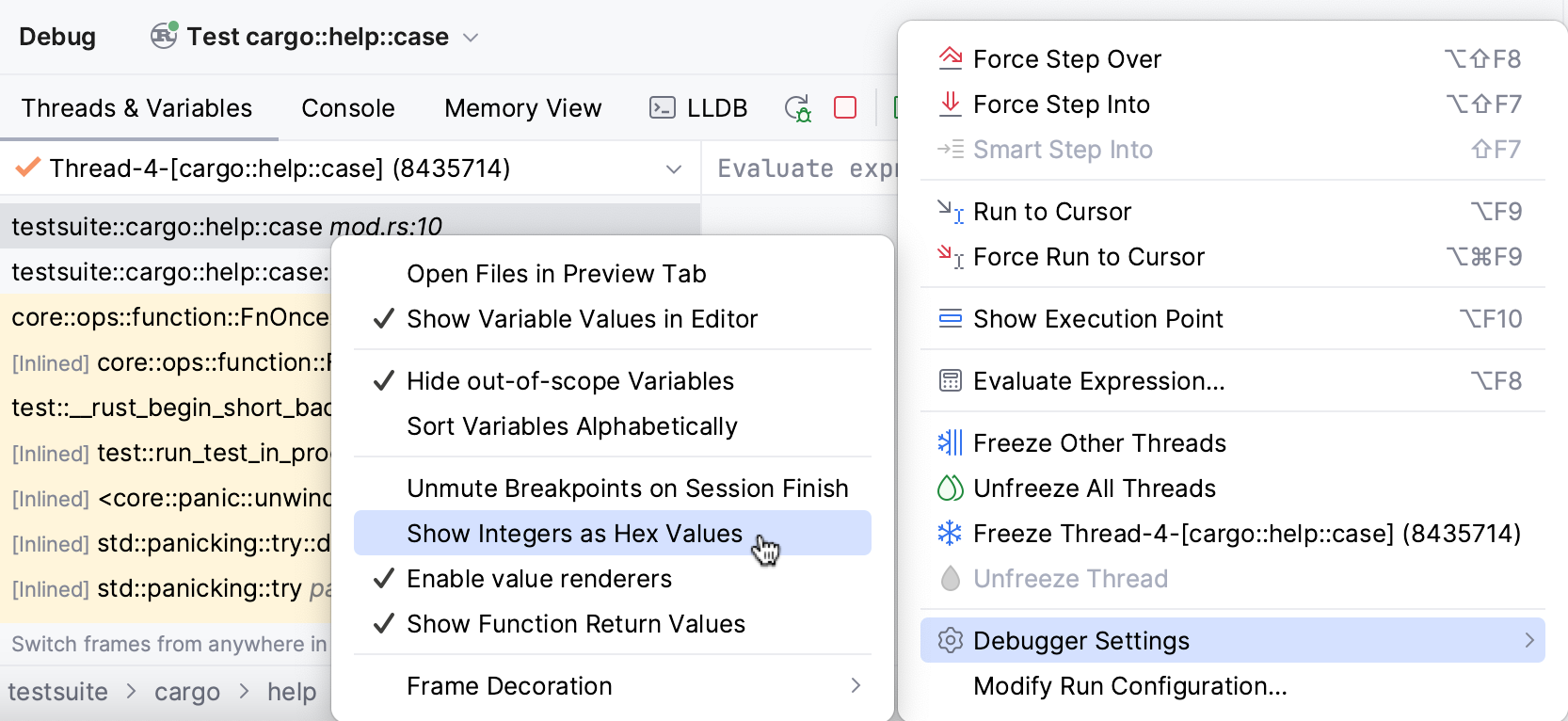Click the Show Execution Point icon
The height and width of the screenshot is (721, 1568).
pyautogui.click(x=951, y=319)
